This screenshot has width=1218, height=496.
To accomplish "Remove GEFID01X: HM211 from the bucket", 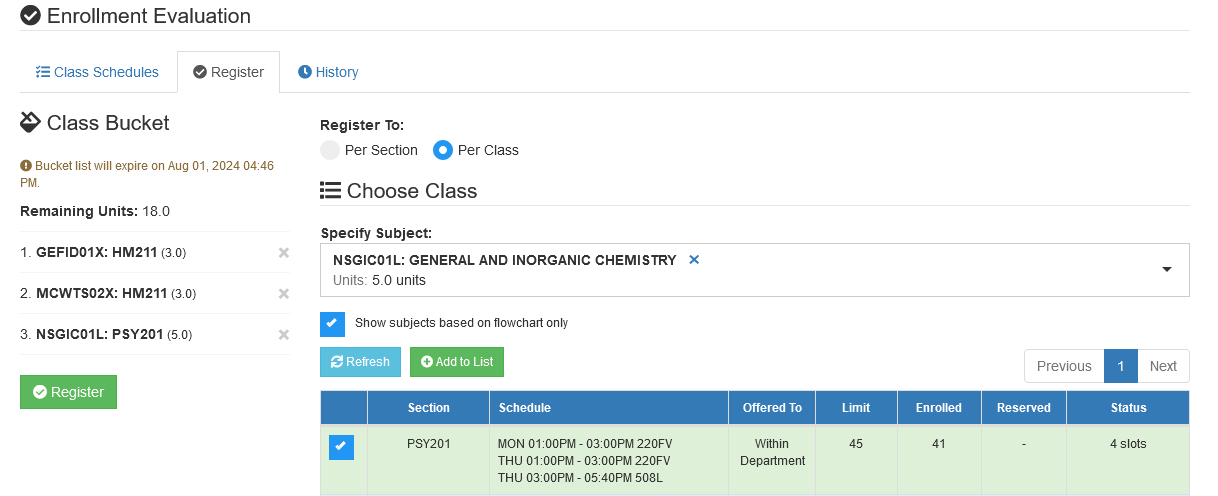I will point(284,253).
